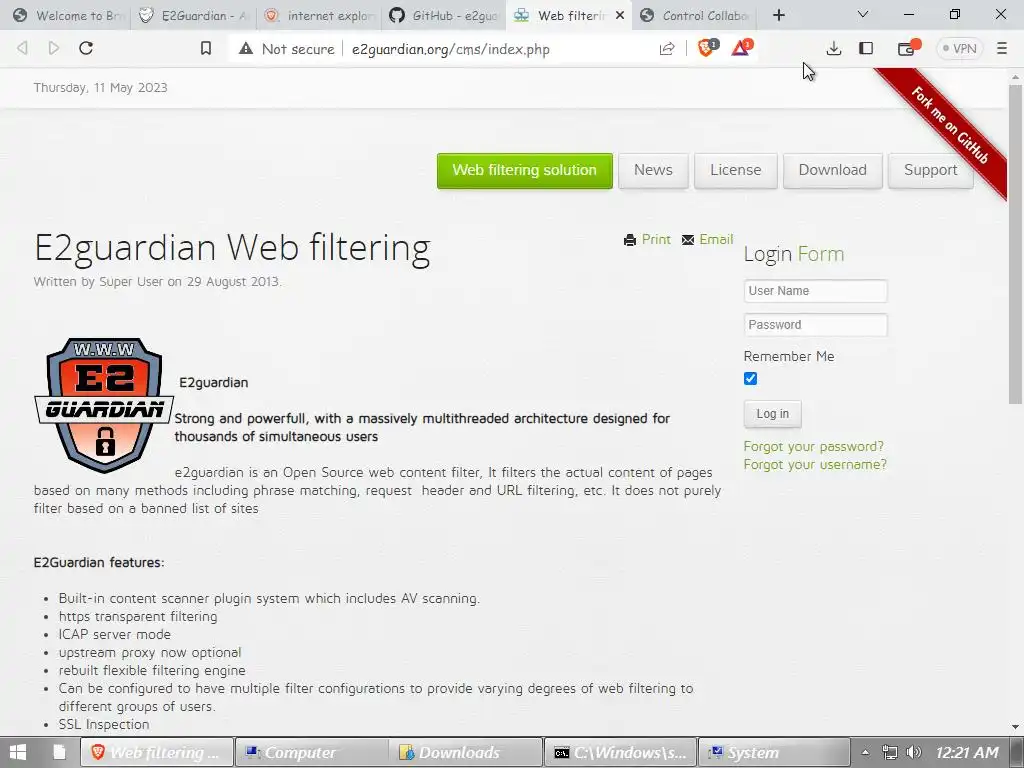Click the Email link
Image resolution: width=1024 pixels, height=768 pixels.
[716, 239]
